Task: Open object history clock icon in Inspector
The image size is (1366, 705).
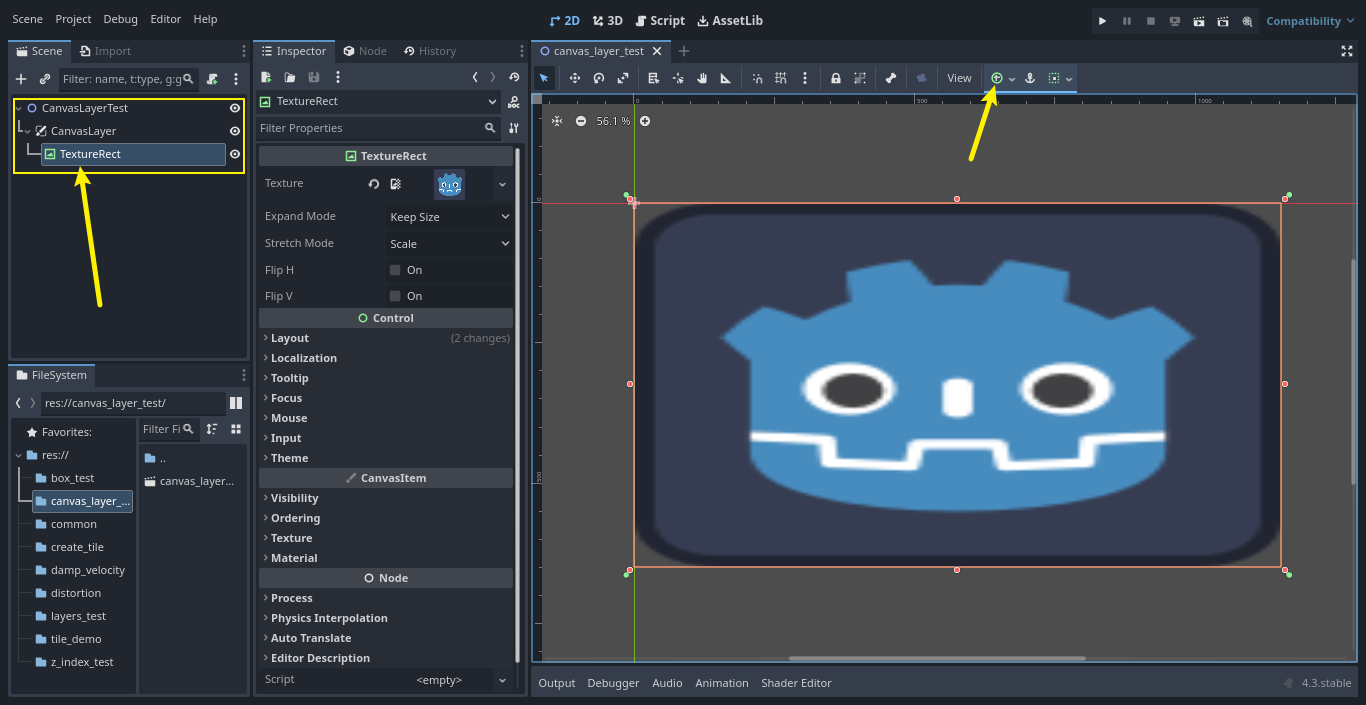Action: 514,77
